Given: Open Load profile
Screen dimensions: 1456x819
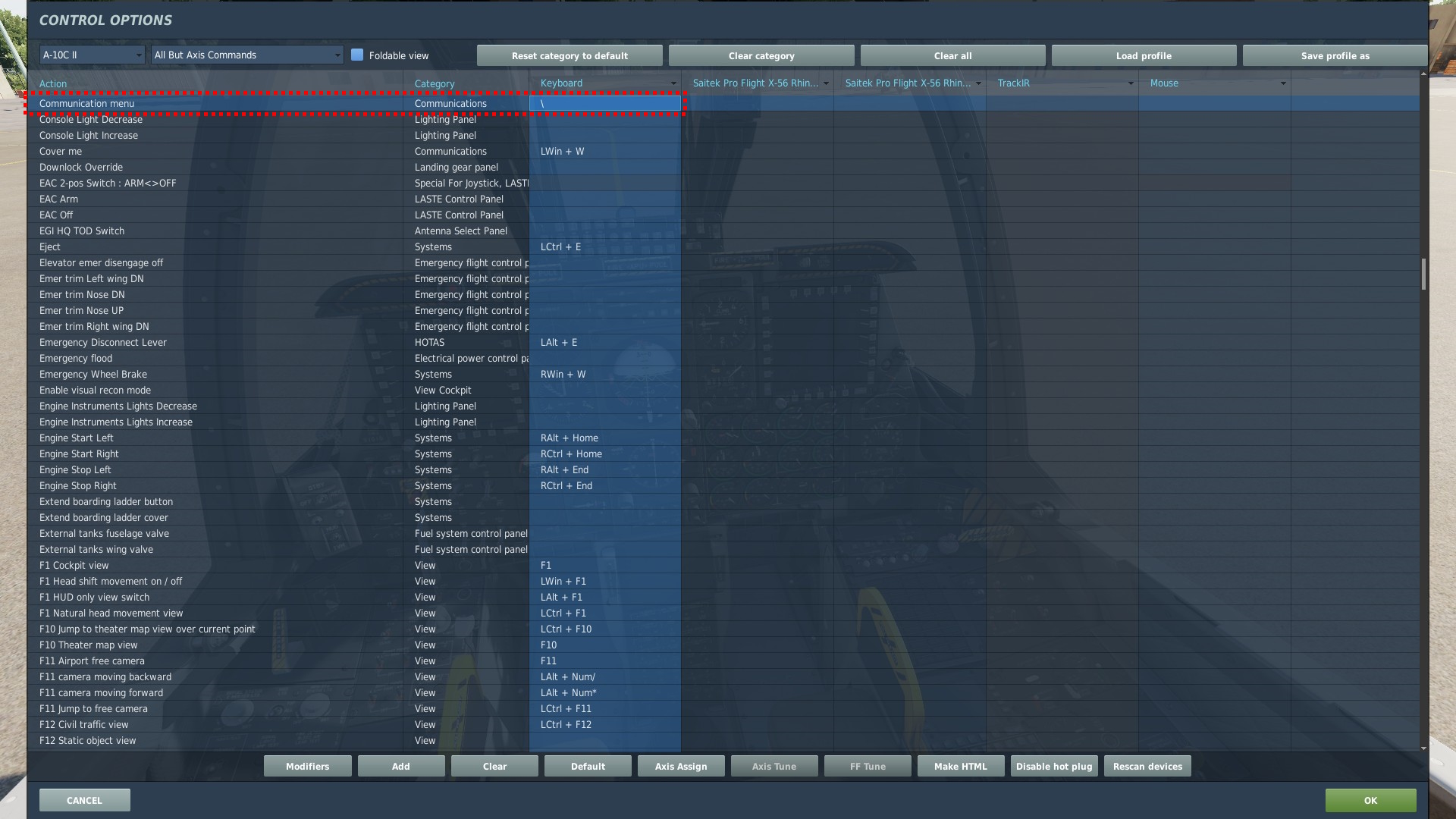Looking at the screenshot, I should [1144, 55].
